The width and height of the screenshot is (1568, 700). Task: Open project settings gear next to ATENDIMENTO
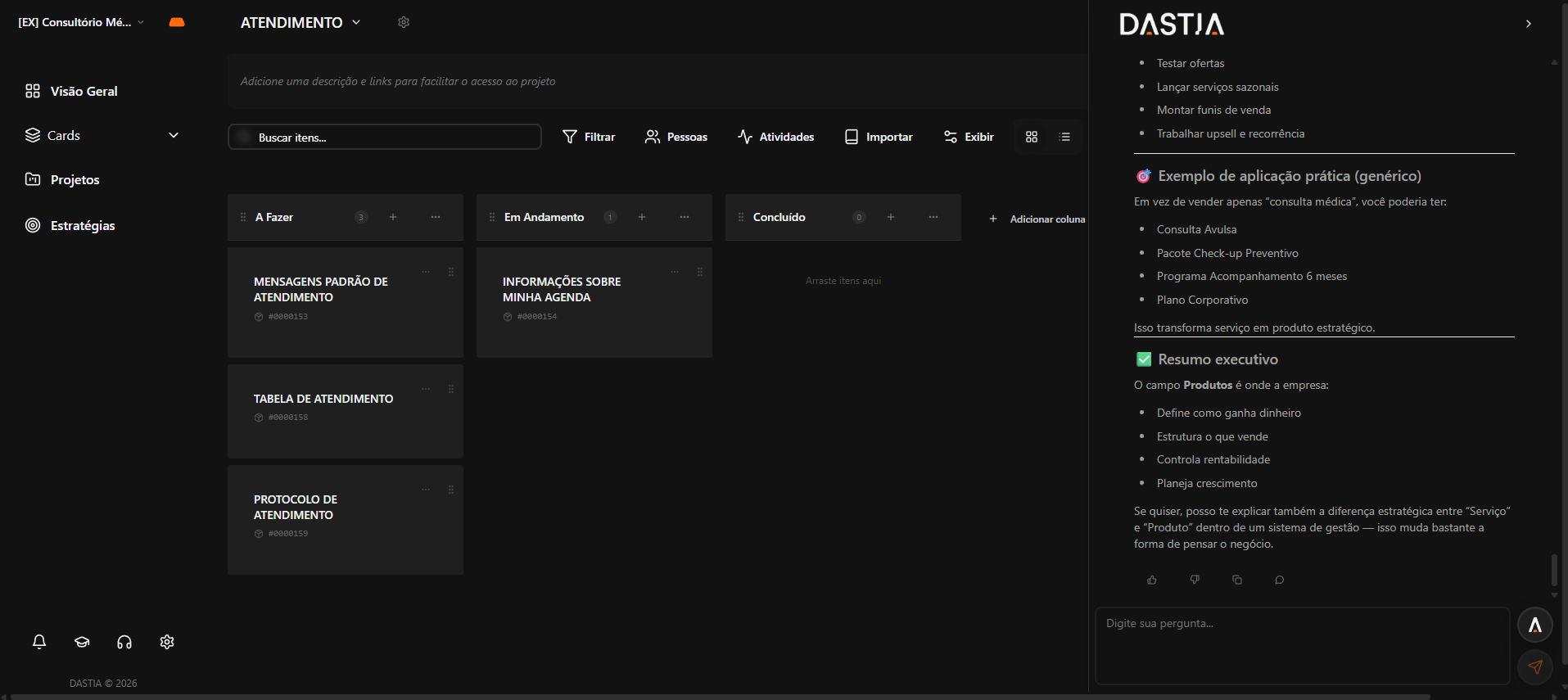click(404, 22)
